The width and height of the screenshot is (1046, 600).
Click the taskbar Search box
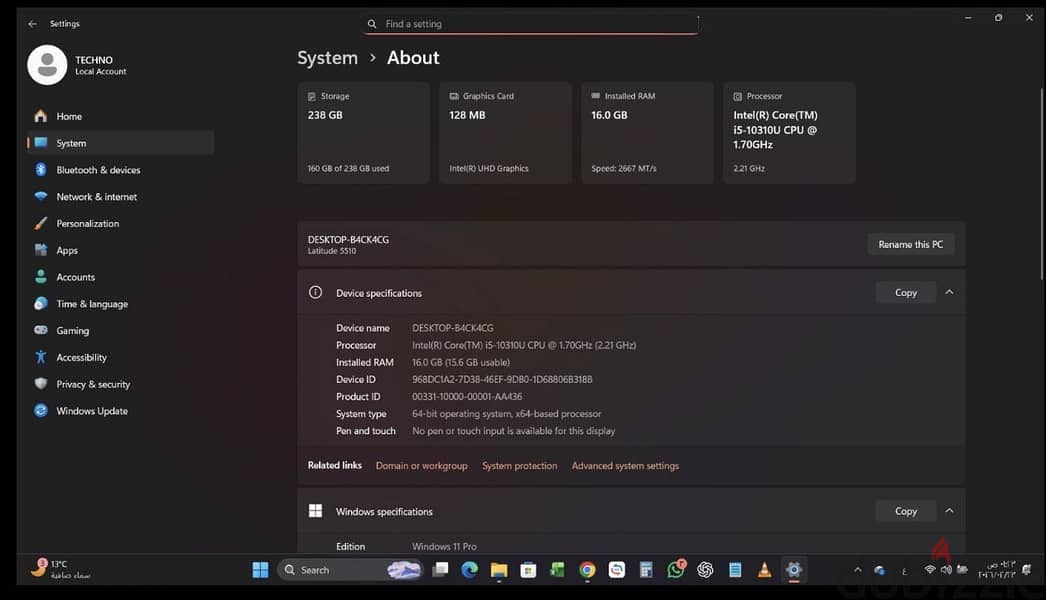click(x=350, y=570)
